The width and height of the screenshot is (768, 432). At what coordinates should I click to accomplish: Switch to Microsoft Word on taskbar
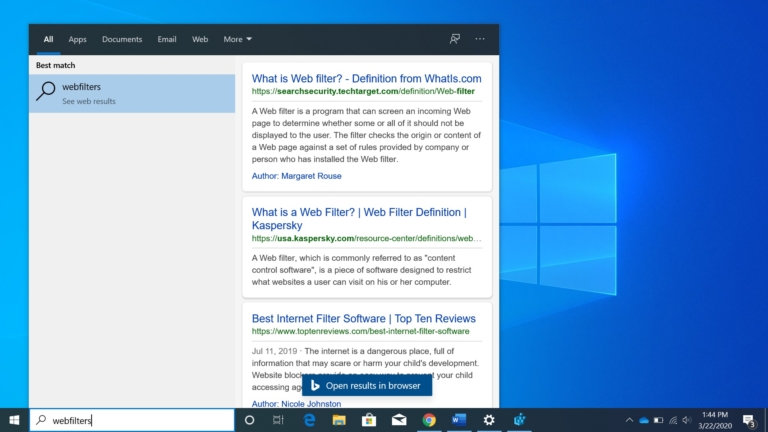459,420
